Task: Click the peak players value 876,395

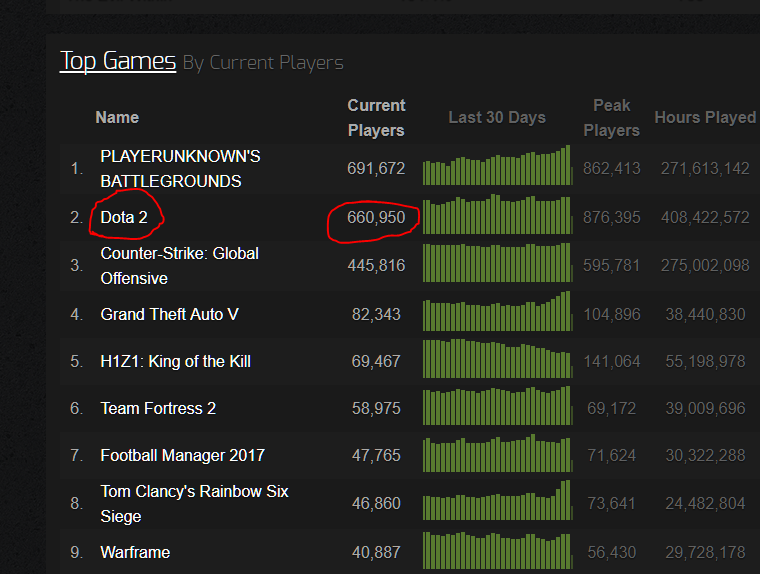Action: point(612,217)
